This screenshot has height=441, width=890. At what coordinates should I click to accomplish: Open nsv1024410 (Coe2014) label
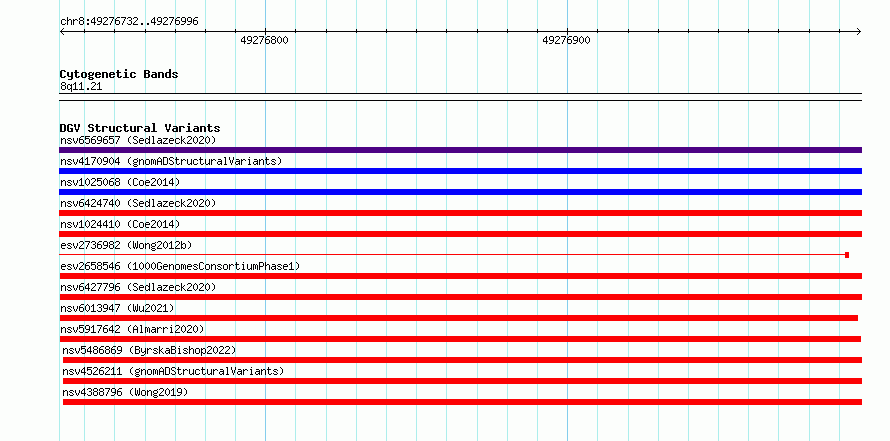120,224
